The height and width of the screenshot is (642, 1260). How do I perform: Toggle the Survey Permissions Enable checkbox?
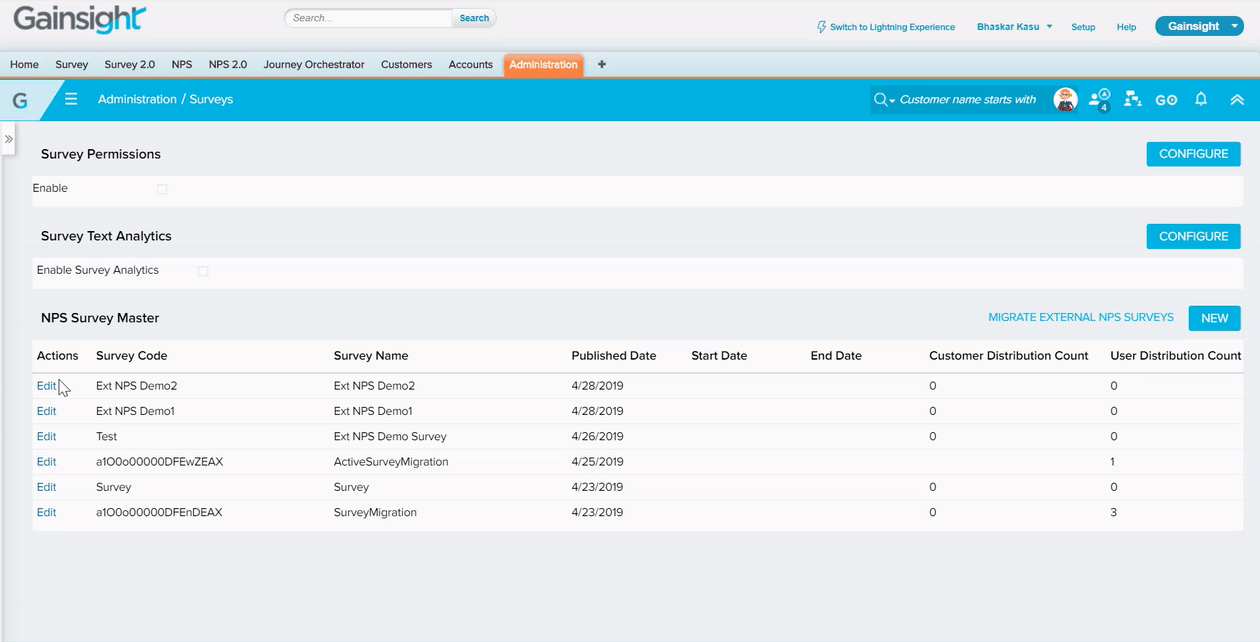(162, 189)
